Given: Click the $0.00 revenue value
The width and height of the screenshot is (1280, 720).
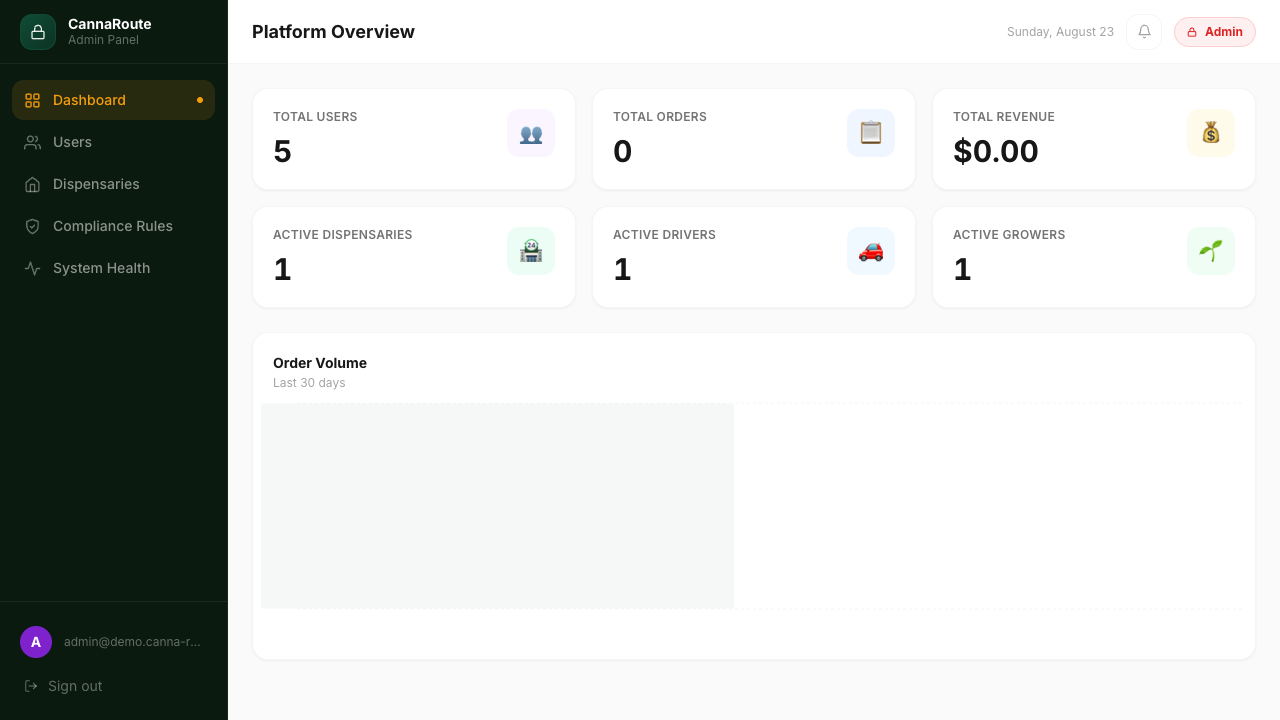Looking at the screenshot, I should click(x=996, y=151).
